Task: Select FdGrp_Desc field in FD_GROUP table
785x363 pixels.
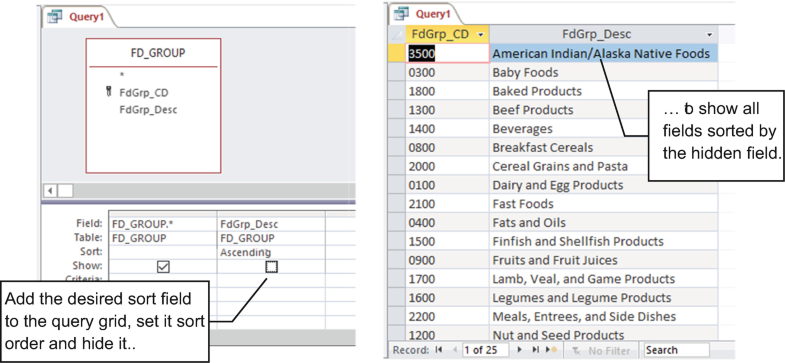Action: pyautogui.click(x=148, y=110)
